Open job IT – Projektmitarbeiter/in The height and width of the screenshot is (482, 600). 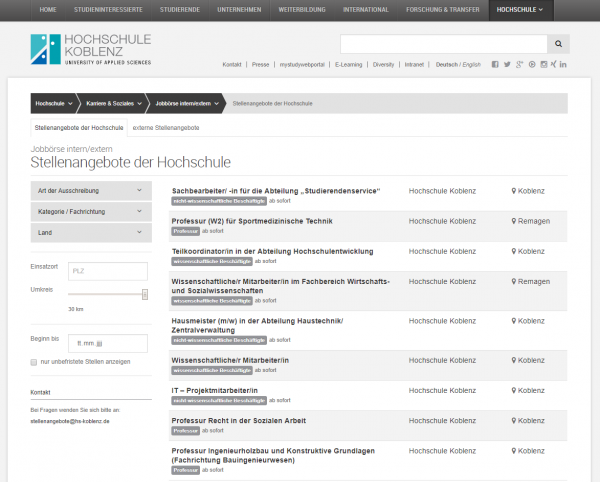(x=215, y=391)
